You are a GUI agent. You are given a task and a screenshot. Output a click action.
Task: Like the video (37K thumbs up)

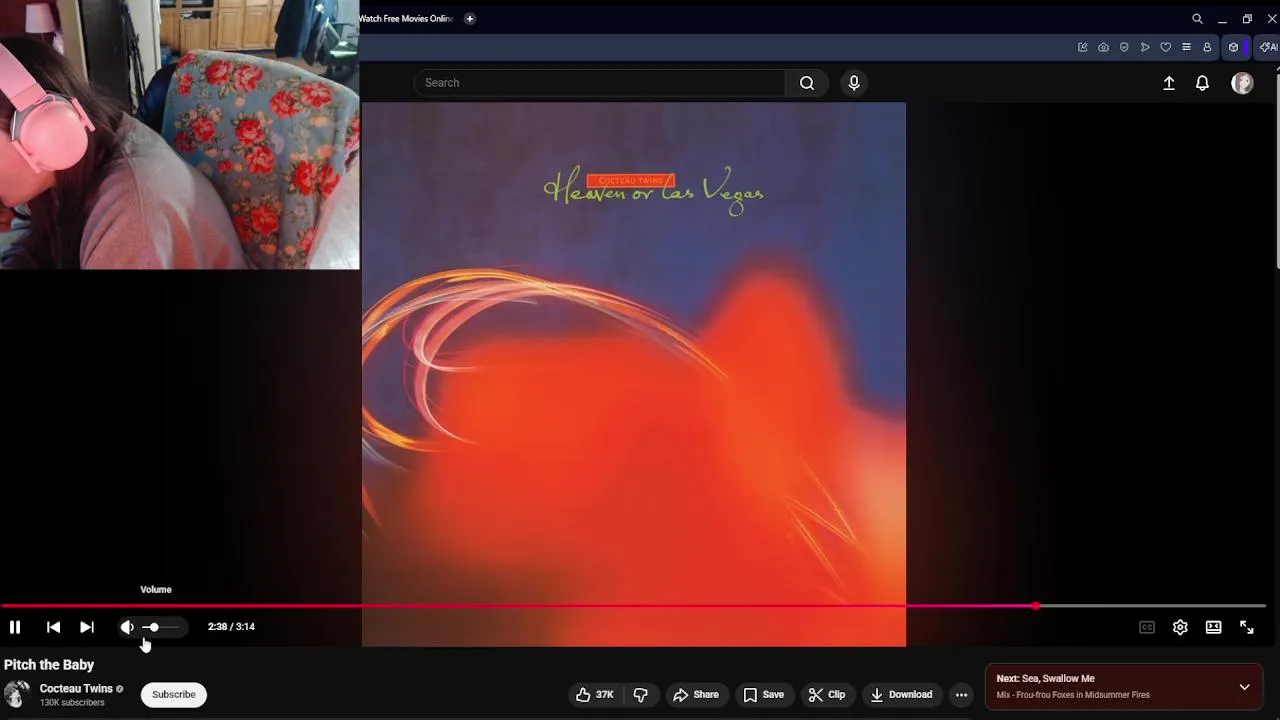[594, 695]
